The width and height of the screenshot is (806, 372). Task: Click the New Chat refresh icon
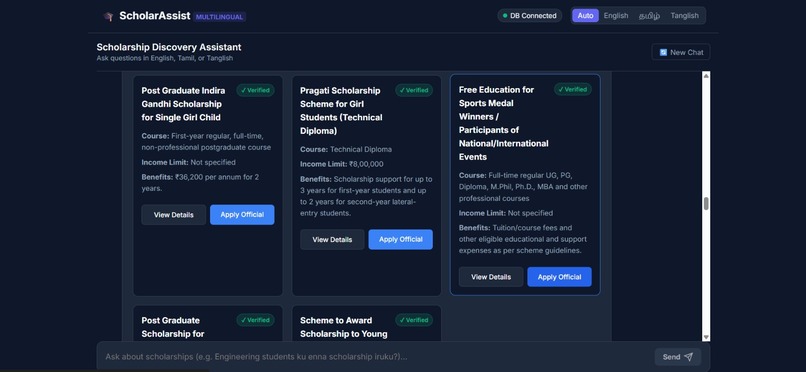pyautogui.click(x=663, y=52)
